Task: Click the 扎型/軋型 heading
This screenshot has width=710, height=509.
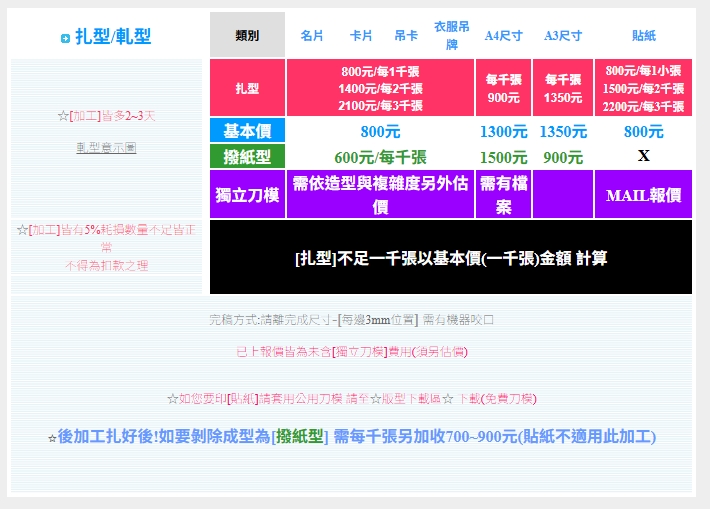Action: pyautogui.click(x=113, y=36)
